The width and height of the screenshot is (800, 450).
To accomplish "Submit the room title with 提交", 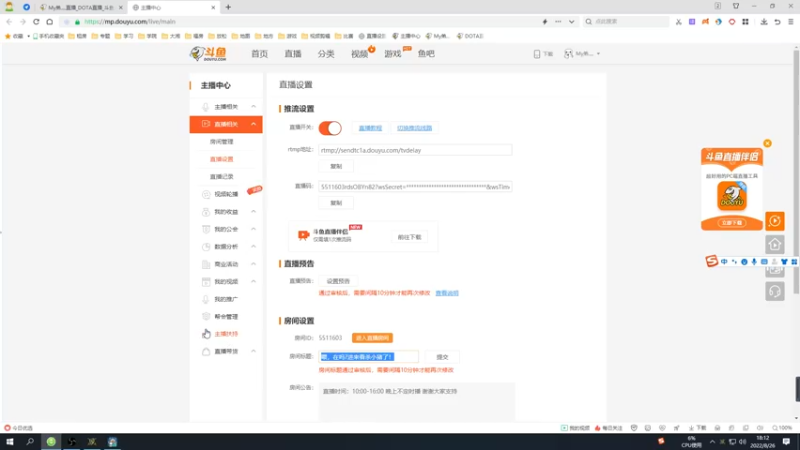I will (442, 357).
